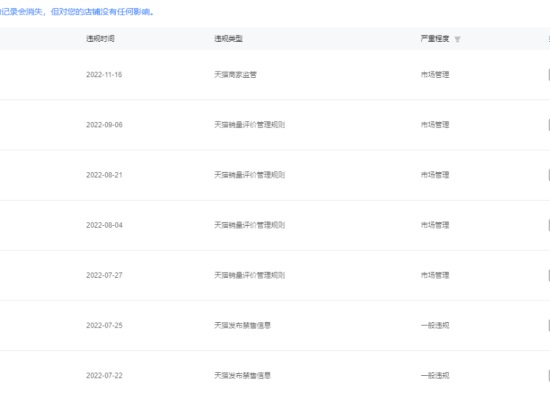550x396 pixels.
Task: Click the 违规类型 column header
Action: [228, 39]
